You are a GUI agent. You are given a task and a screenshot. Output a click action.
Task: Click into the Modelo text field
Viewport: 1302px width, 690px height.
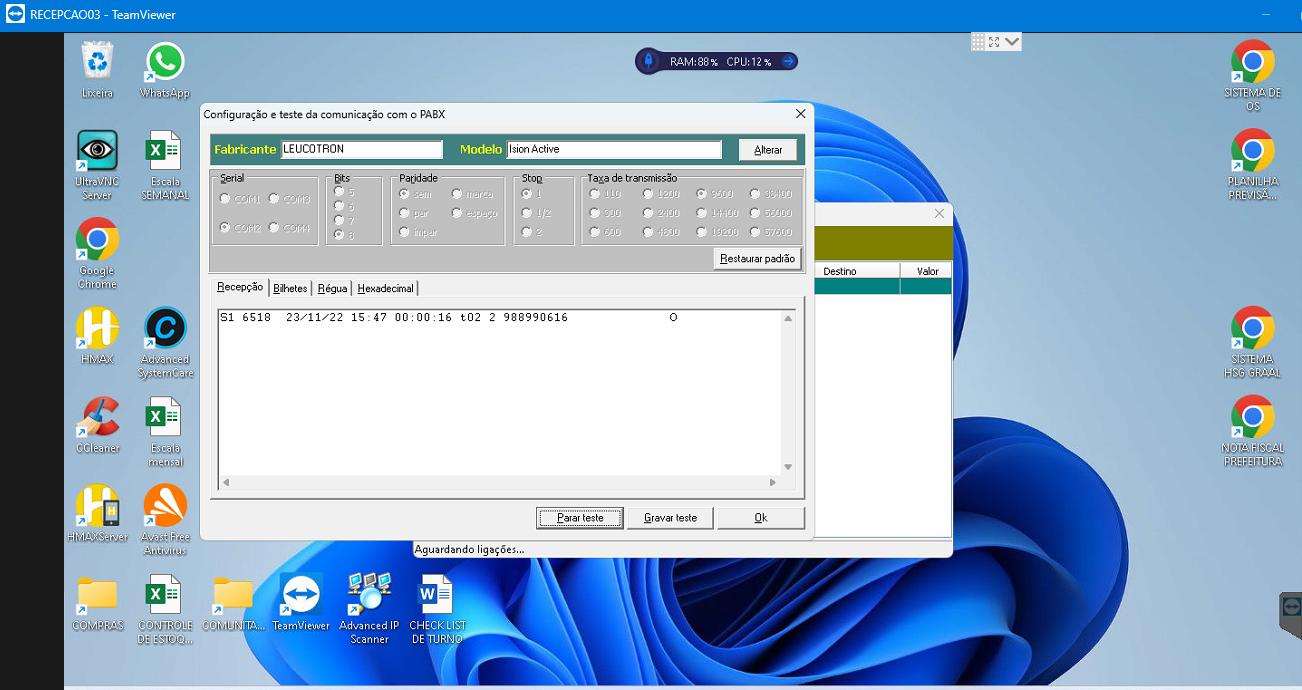613,150
